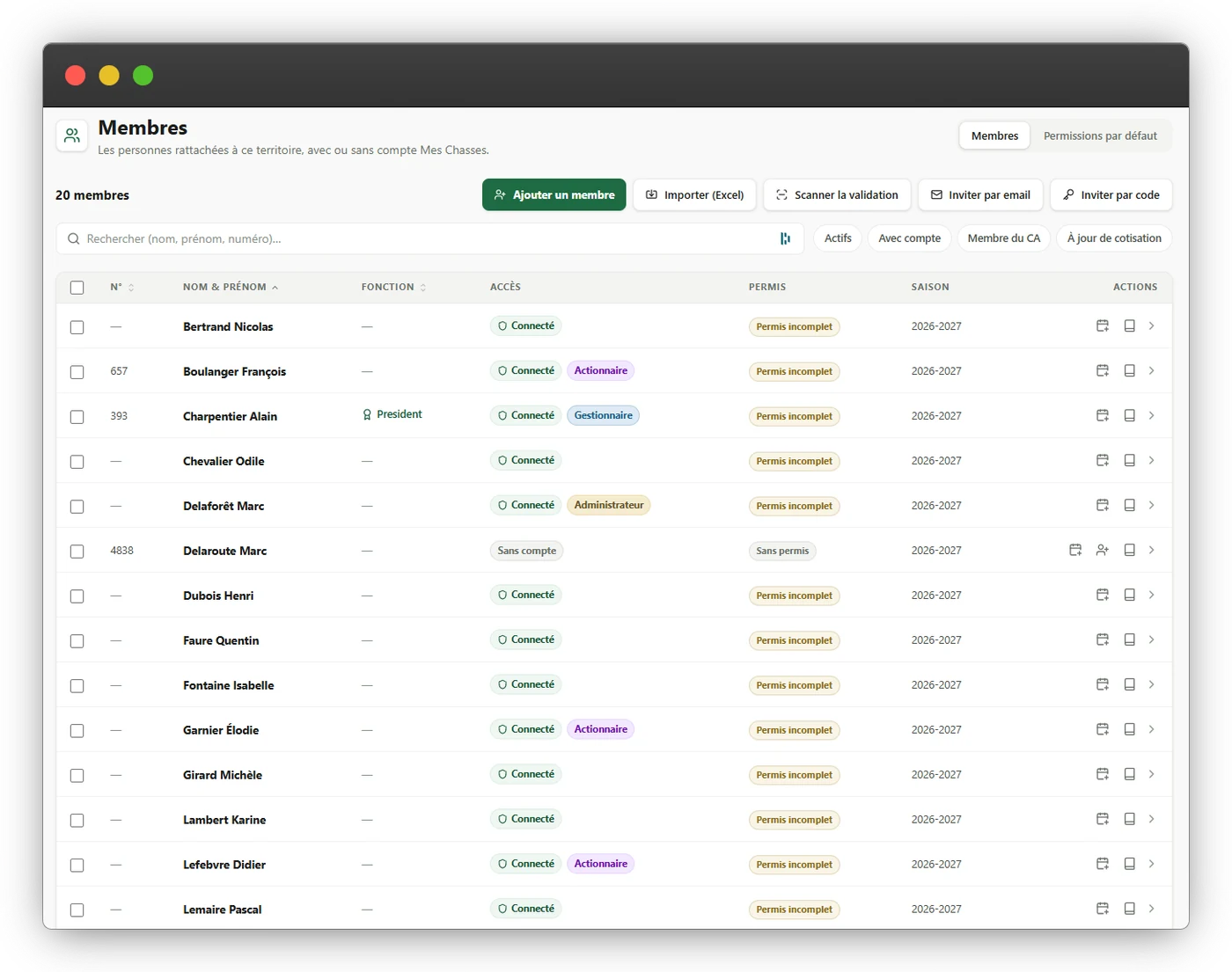Click the Sans permis badge

(x=782, y=552)
